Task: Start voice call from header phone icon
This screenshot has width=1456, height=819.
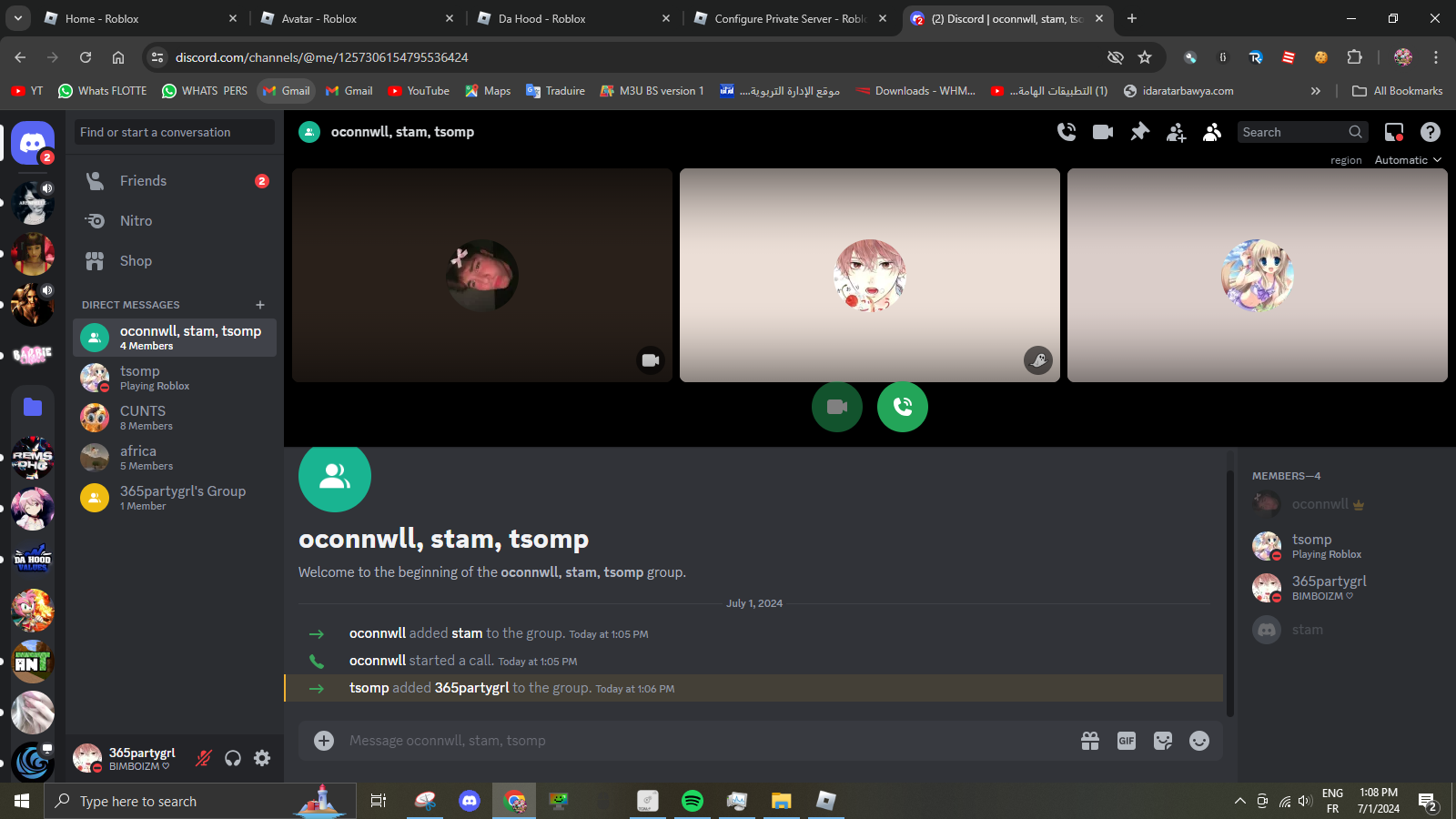Action: point(1067,132)
